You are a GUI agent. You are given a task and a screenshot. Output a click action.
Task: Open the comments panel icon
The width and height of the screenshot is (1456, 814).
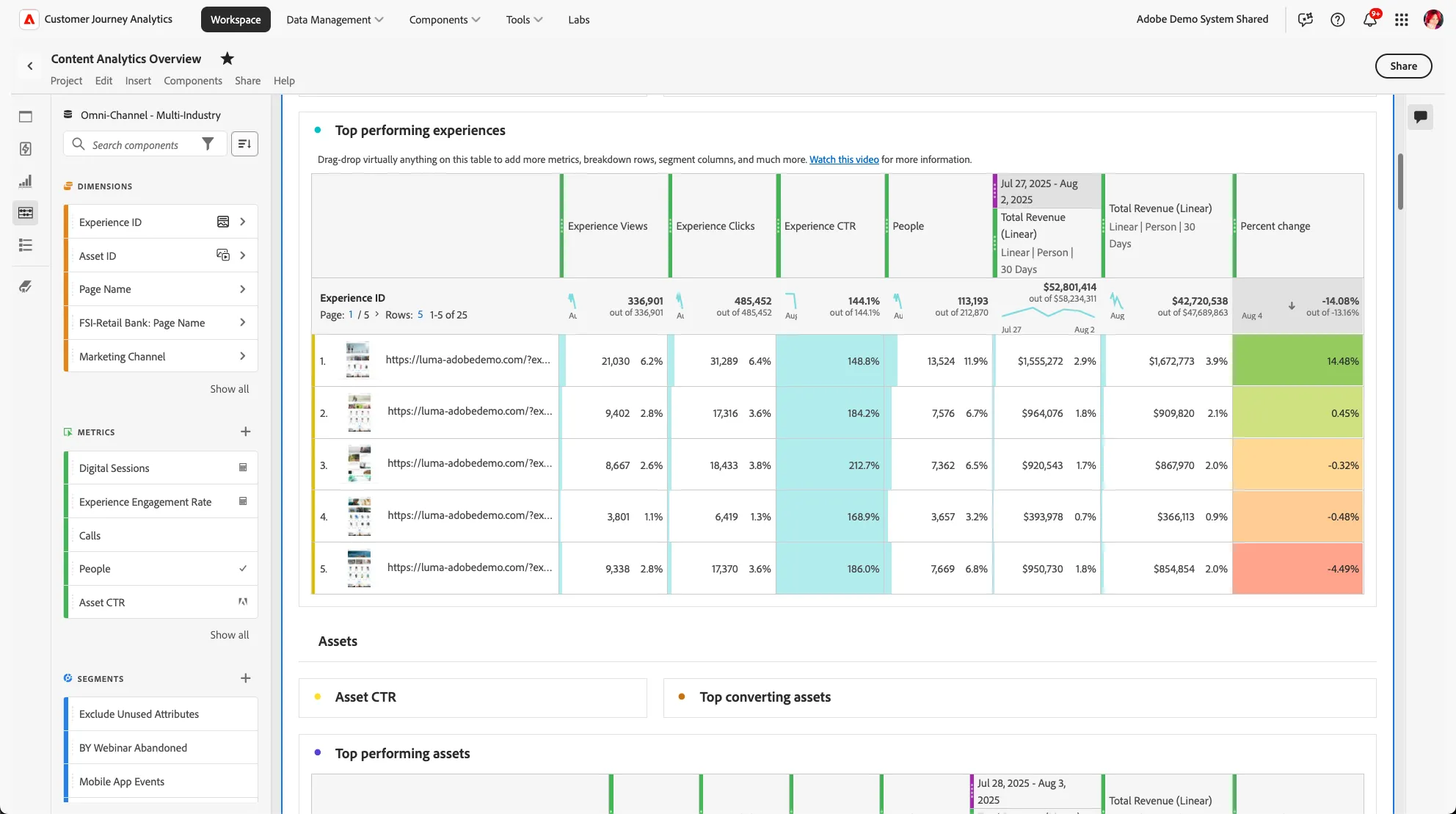coord(1421,117)
